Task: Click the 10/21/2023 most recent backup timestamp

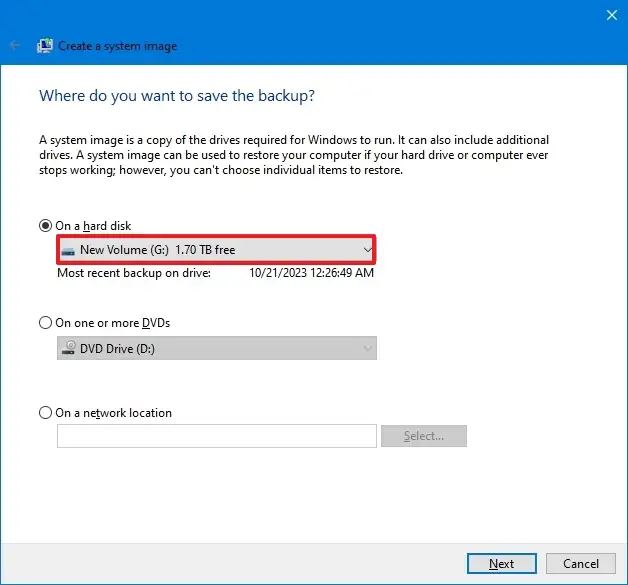Action: click(311, 272)
